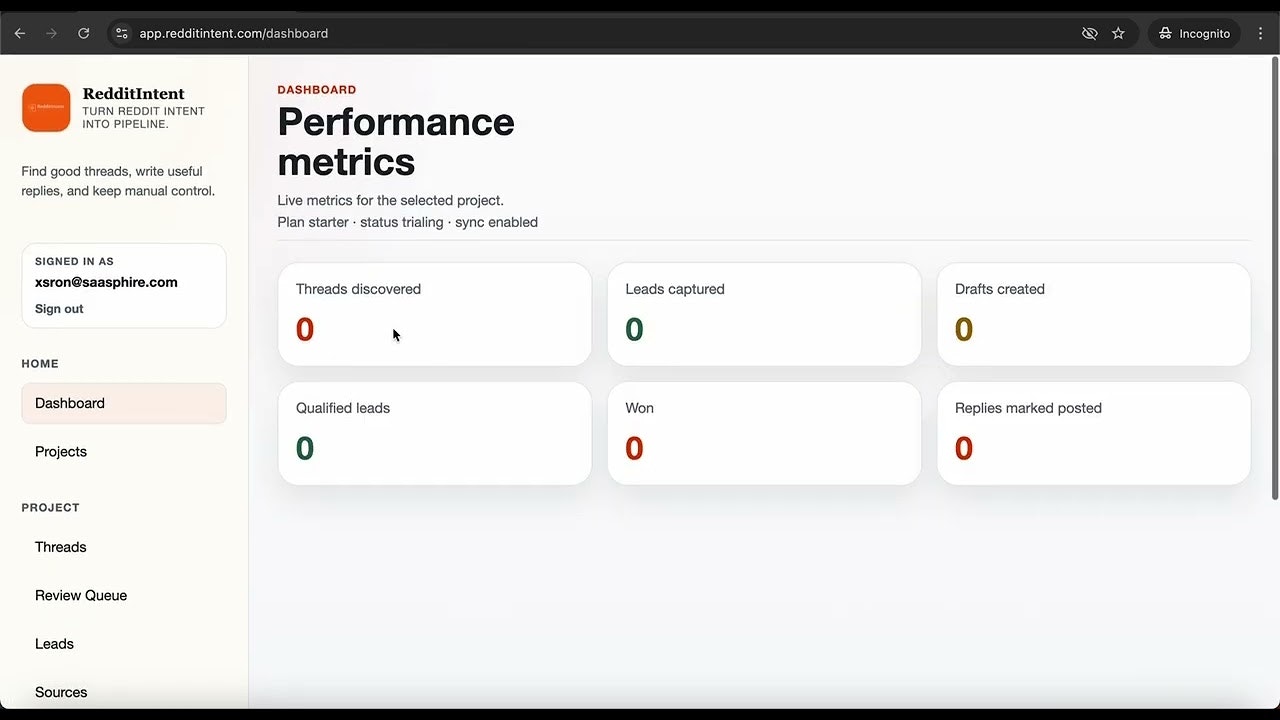1280x720 pixels.
Task: Click the RedditIntent orange logo
Action: point(46,107)
